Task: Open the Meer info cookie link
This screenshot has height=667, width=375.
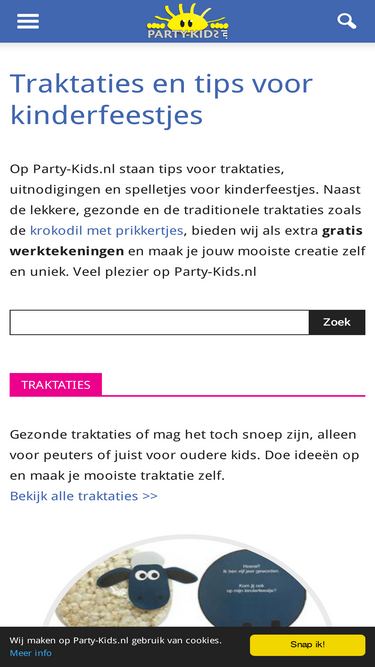Action: click(x=31, y=653)
